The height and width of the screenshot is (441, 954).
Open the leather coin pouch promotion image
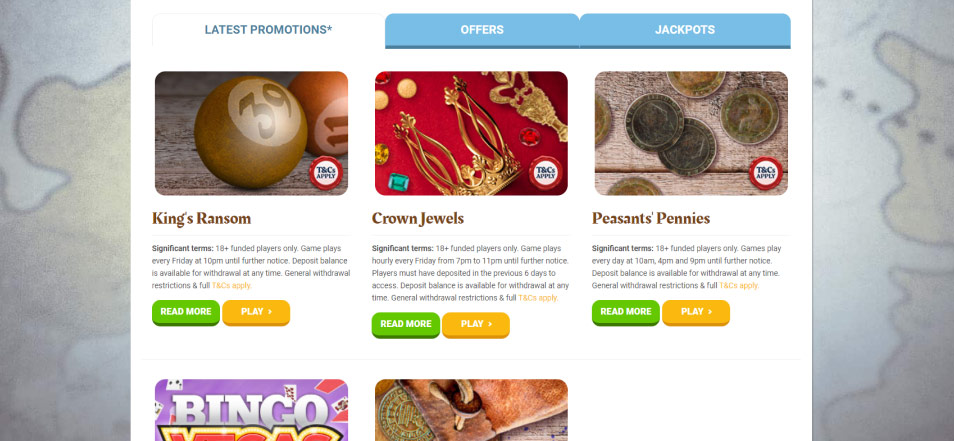click(x=471, y=410)
